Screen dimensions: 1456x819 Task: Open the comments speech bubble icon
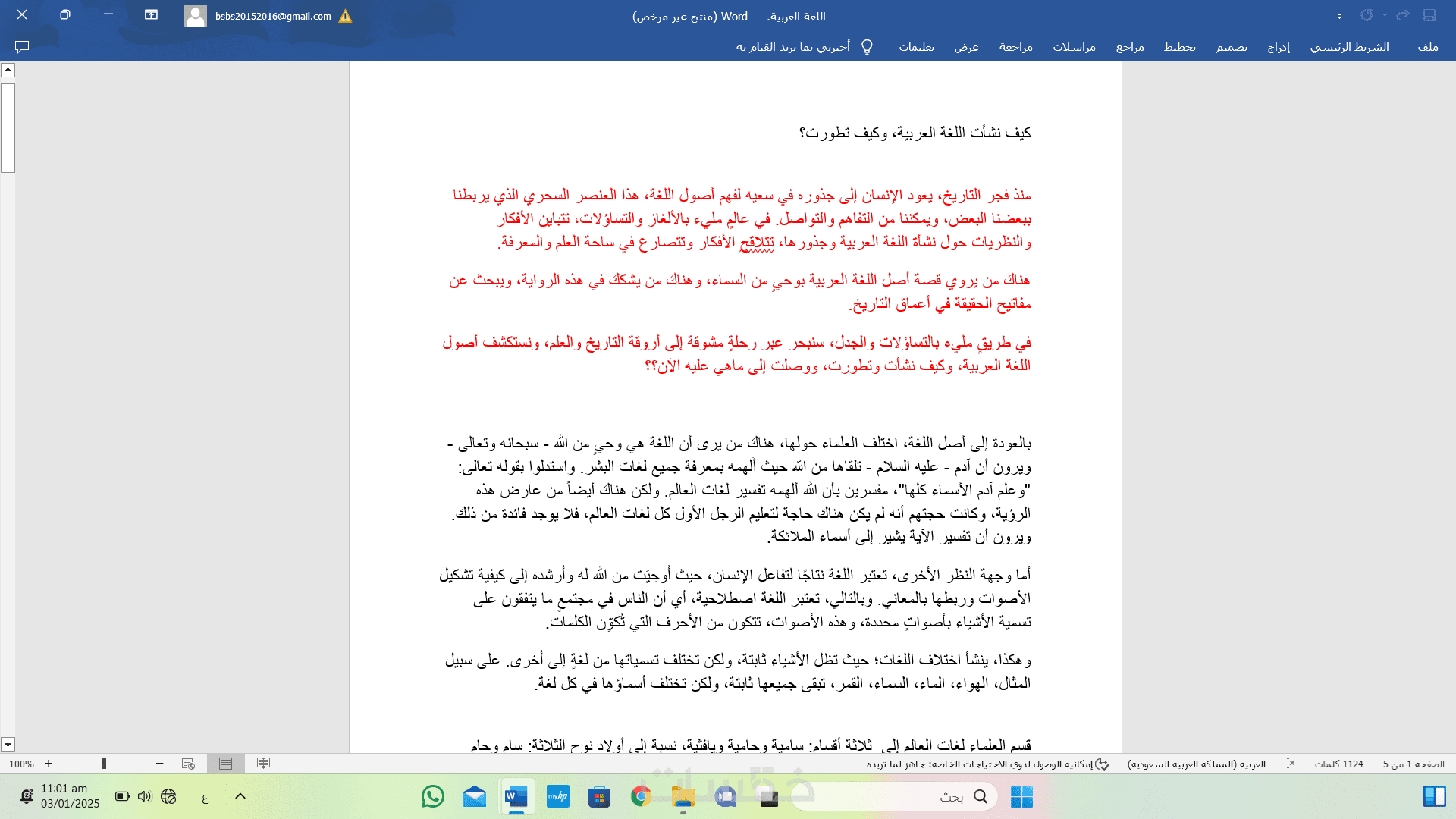pyautogui.click(x=22, y=47)
